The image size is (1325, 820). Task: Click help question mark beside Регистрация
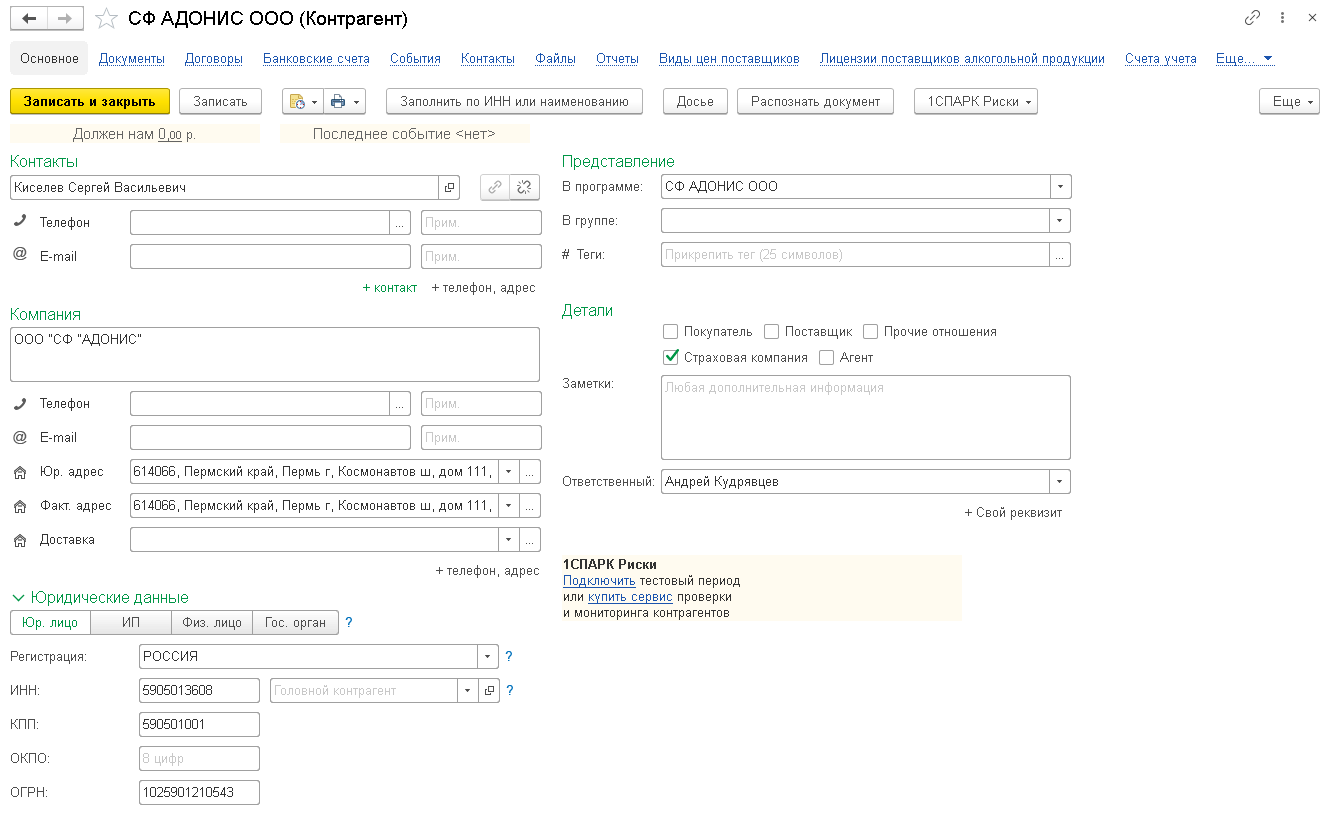pyautogui.click(x=509, y=657)
